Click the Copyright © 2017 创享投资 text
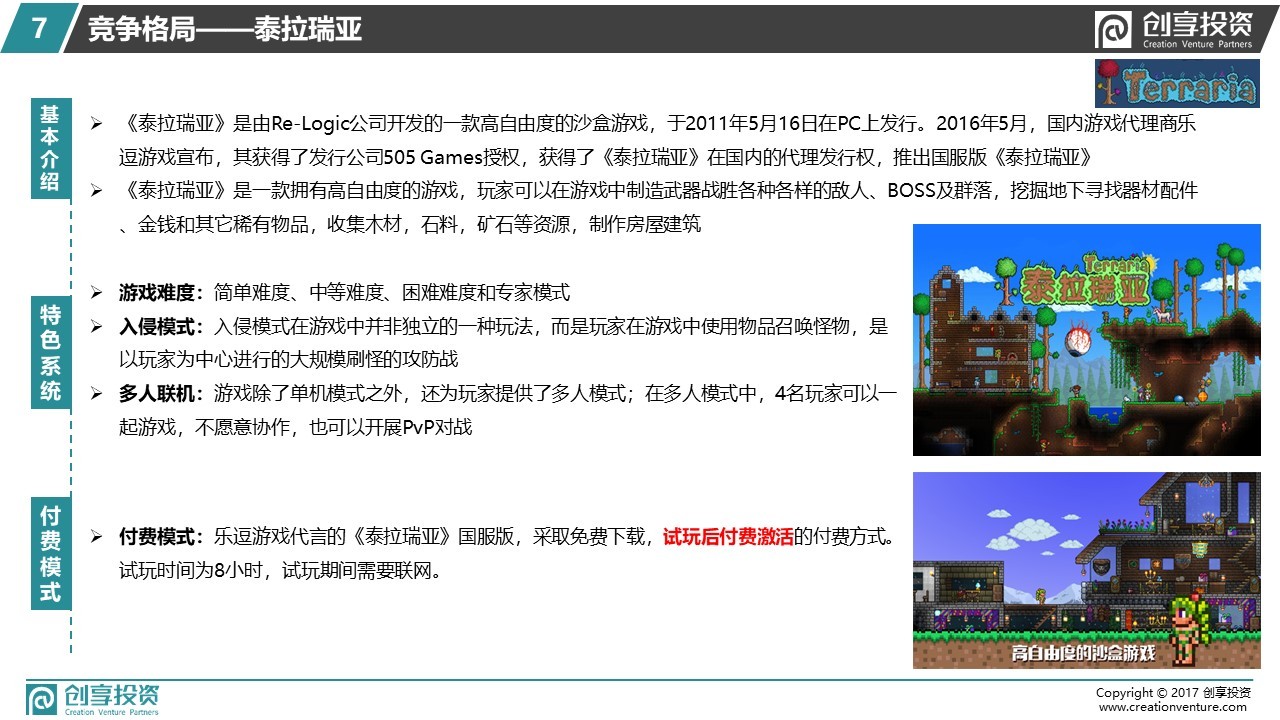 (1173, 692)
